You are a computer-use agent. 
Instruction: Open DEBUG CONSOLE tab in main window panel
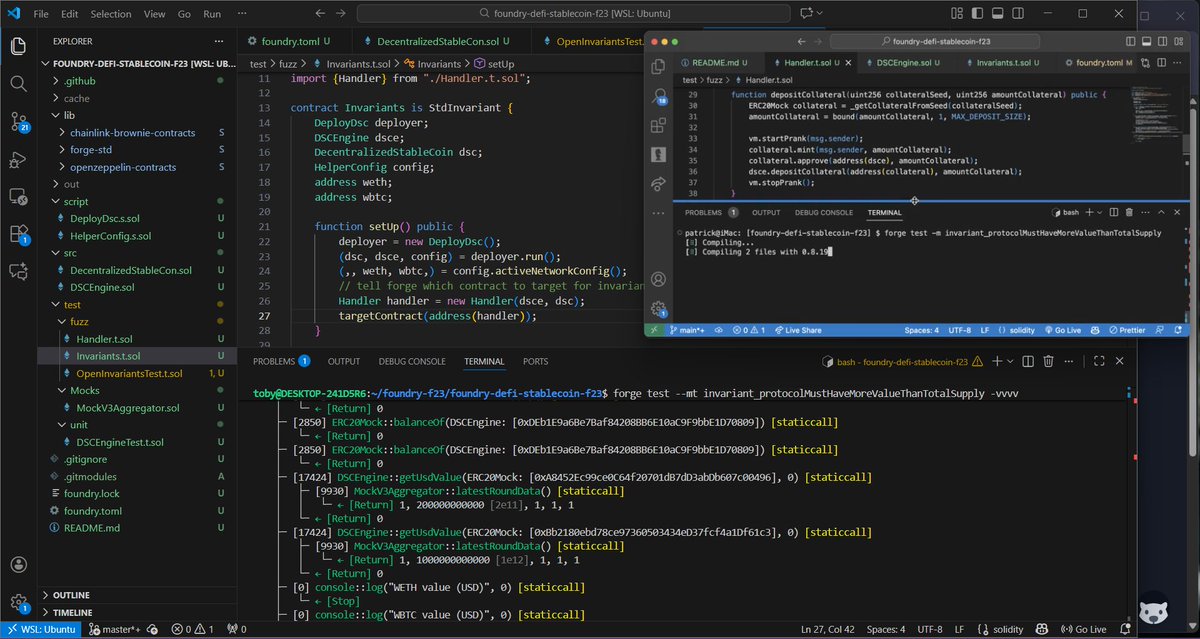412,361
